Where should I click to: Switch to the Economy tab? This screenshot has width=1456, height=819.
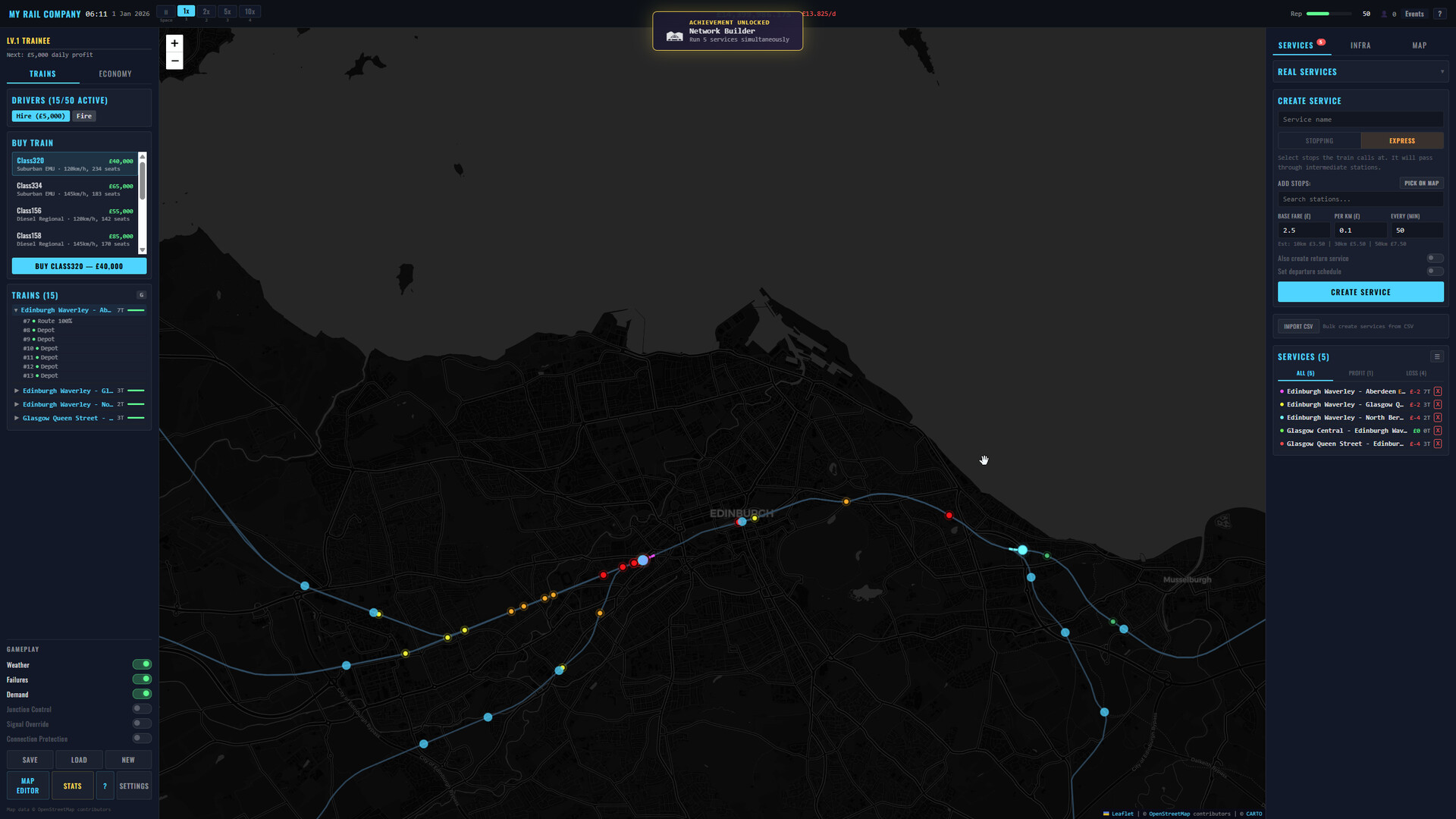(115, 74)
